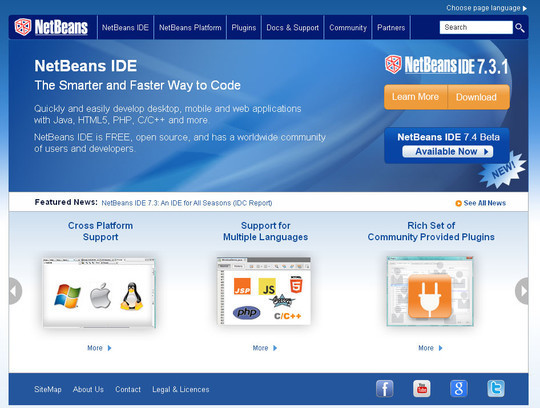Click the arrow beside Cross Platform More
Viewport: 540px width, 408px height.
pyautogui.click(x=110, y=348)
